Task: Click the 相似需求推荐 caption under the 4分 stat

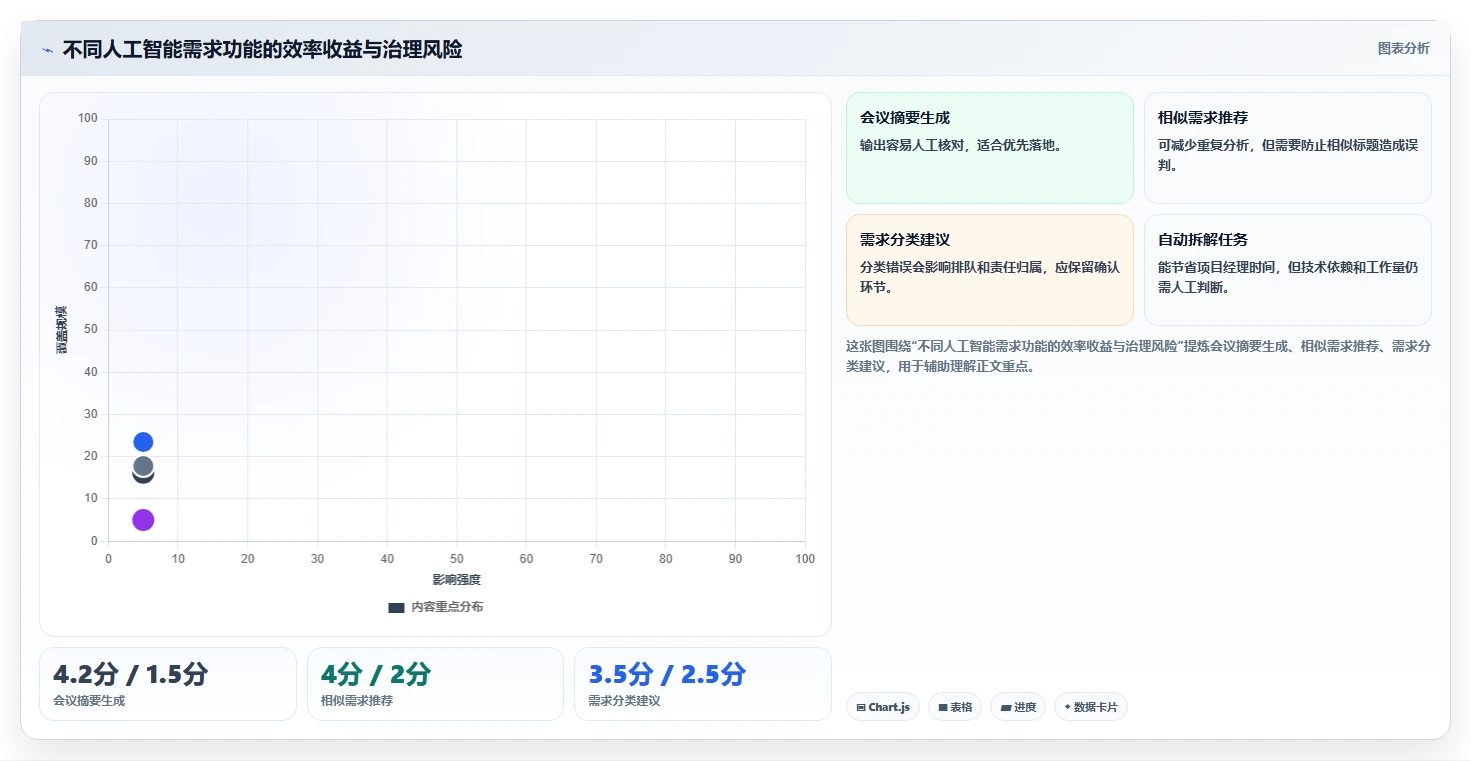Action: coord(357,701)
